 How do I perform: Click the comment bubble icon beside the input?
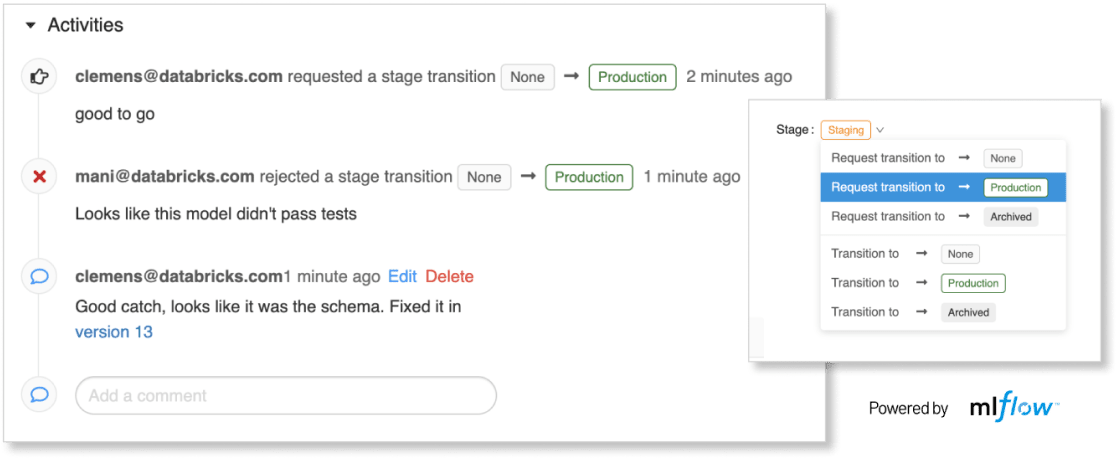pyautogui.click(x=40, y=395)
